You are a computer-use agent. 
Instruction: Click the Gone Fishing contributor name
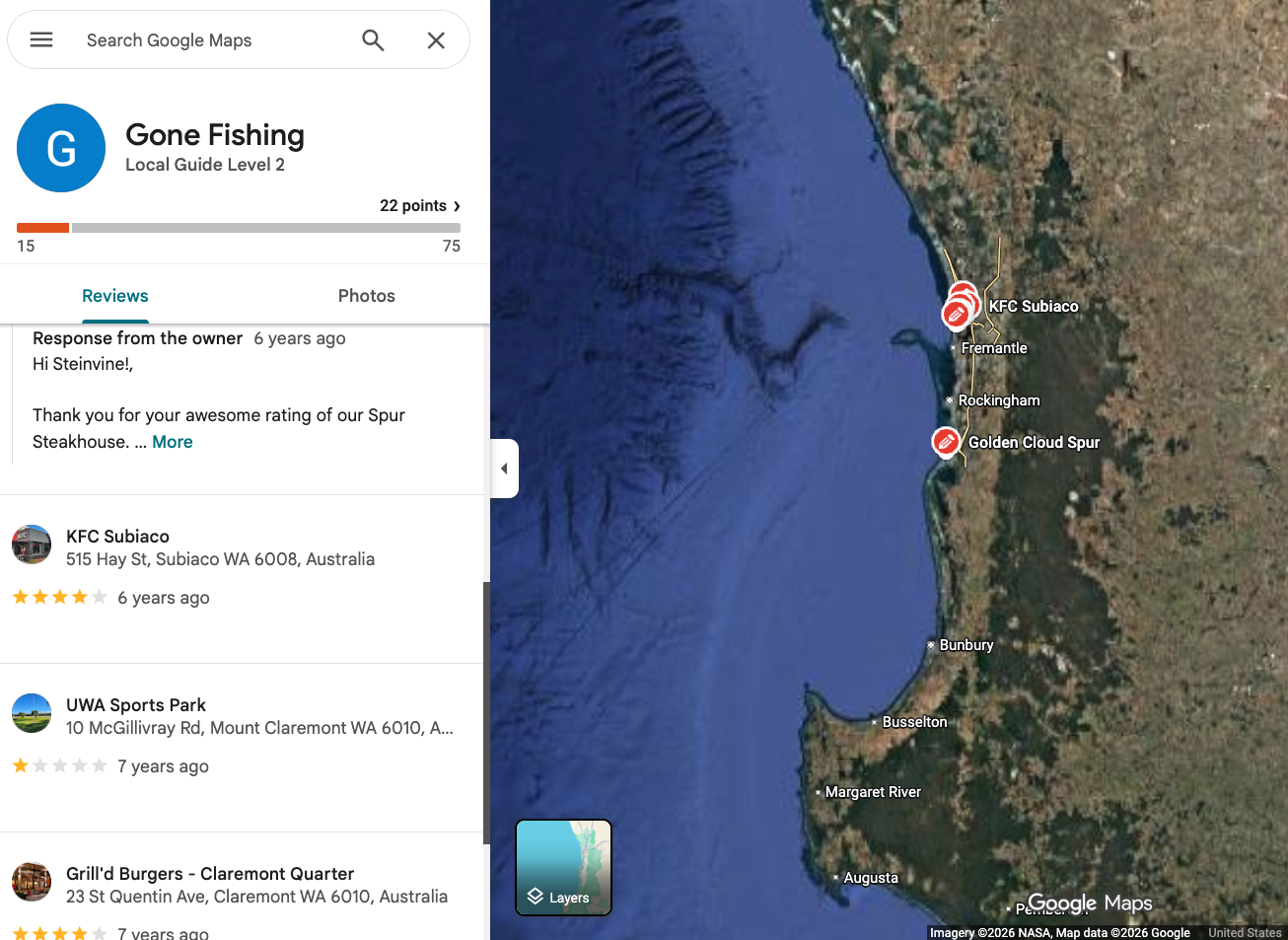pyautogui.click(x=215, y=135)
